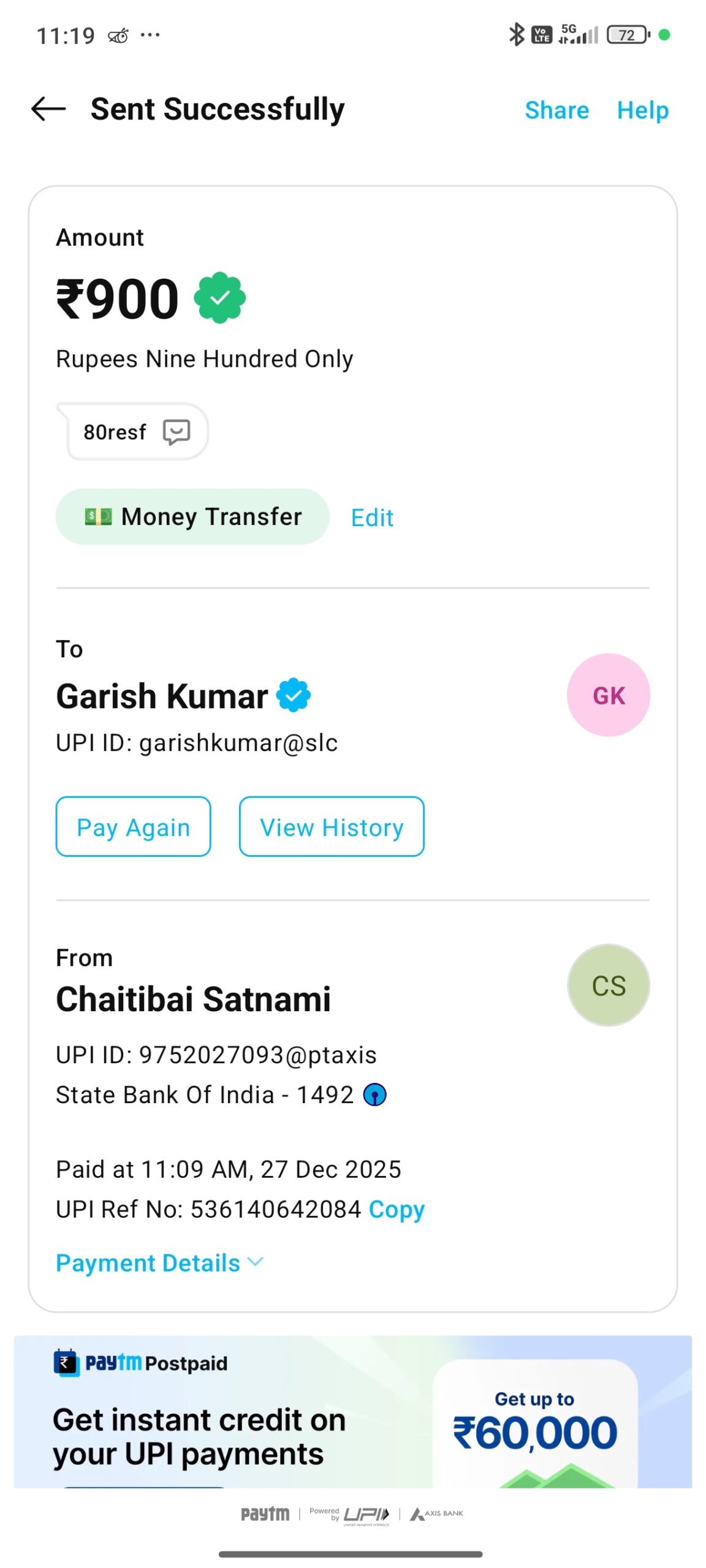This screenshot has width=706, height=1568.
Task: Tap the blue verified tick beside Garish Kumar
Action: [294, 695]
